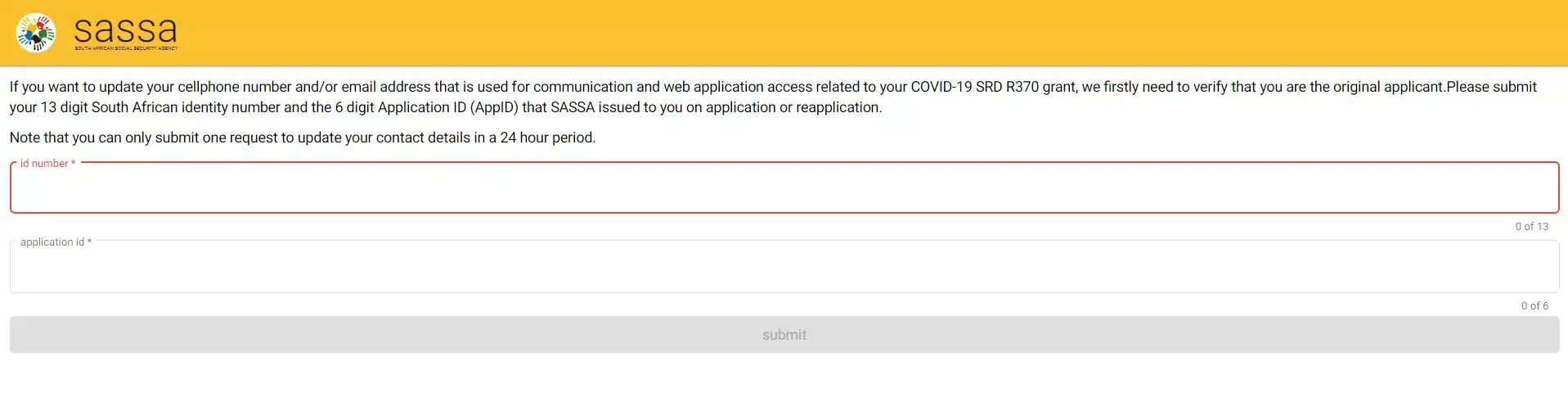
Task: Focus the id number input field
Action: pyautogui.click(x=784, y=191)
